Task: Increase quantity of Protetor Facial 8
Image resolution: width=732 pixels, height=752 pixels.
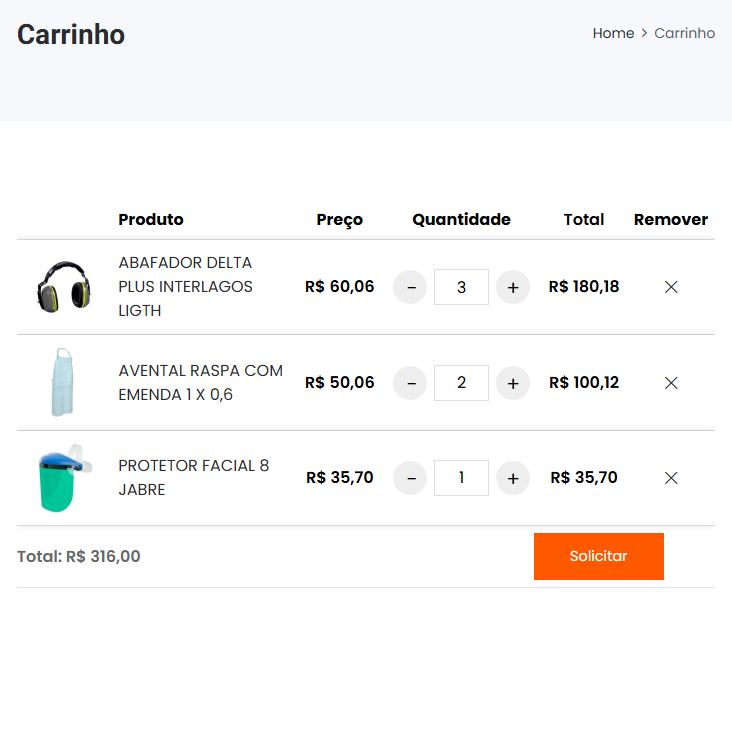Action: tap(513, 478)
